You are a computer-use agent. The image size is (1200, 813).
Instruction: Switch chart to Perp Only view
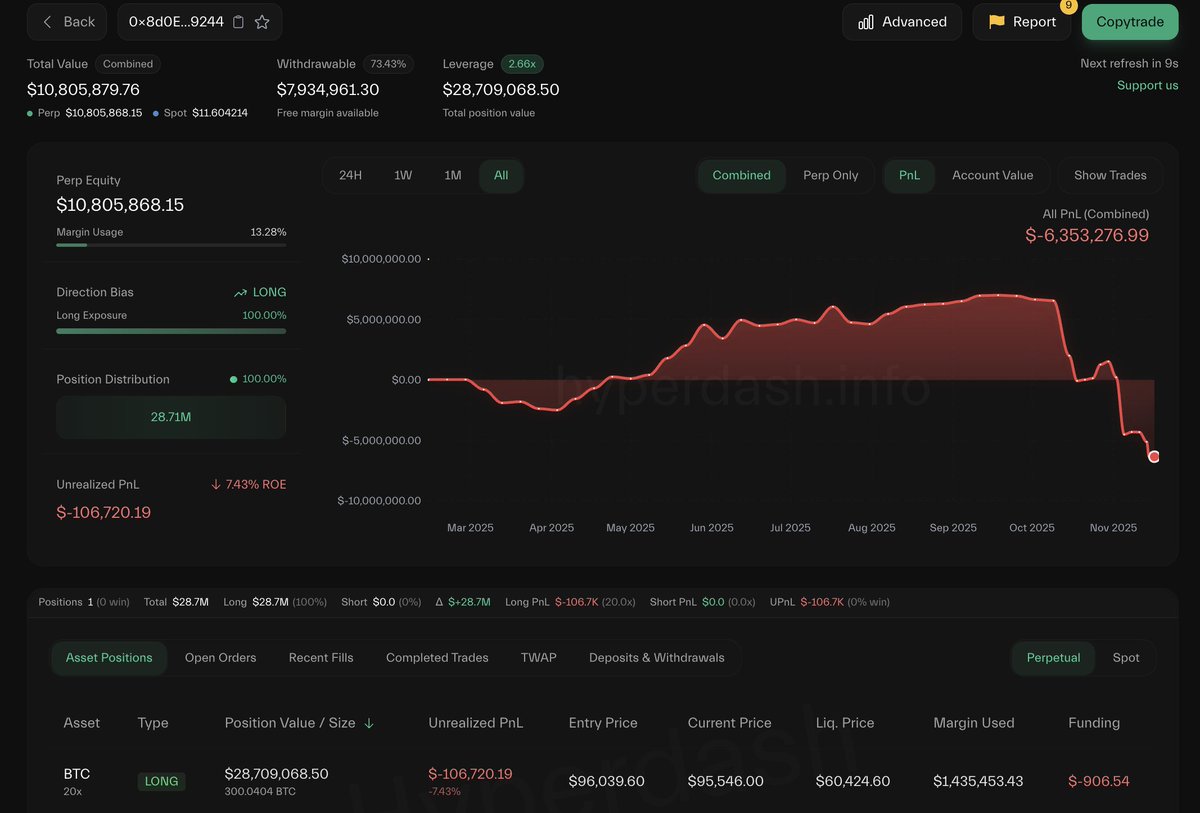[832, 175]
